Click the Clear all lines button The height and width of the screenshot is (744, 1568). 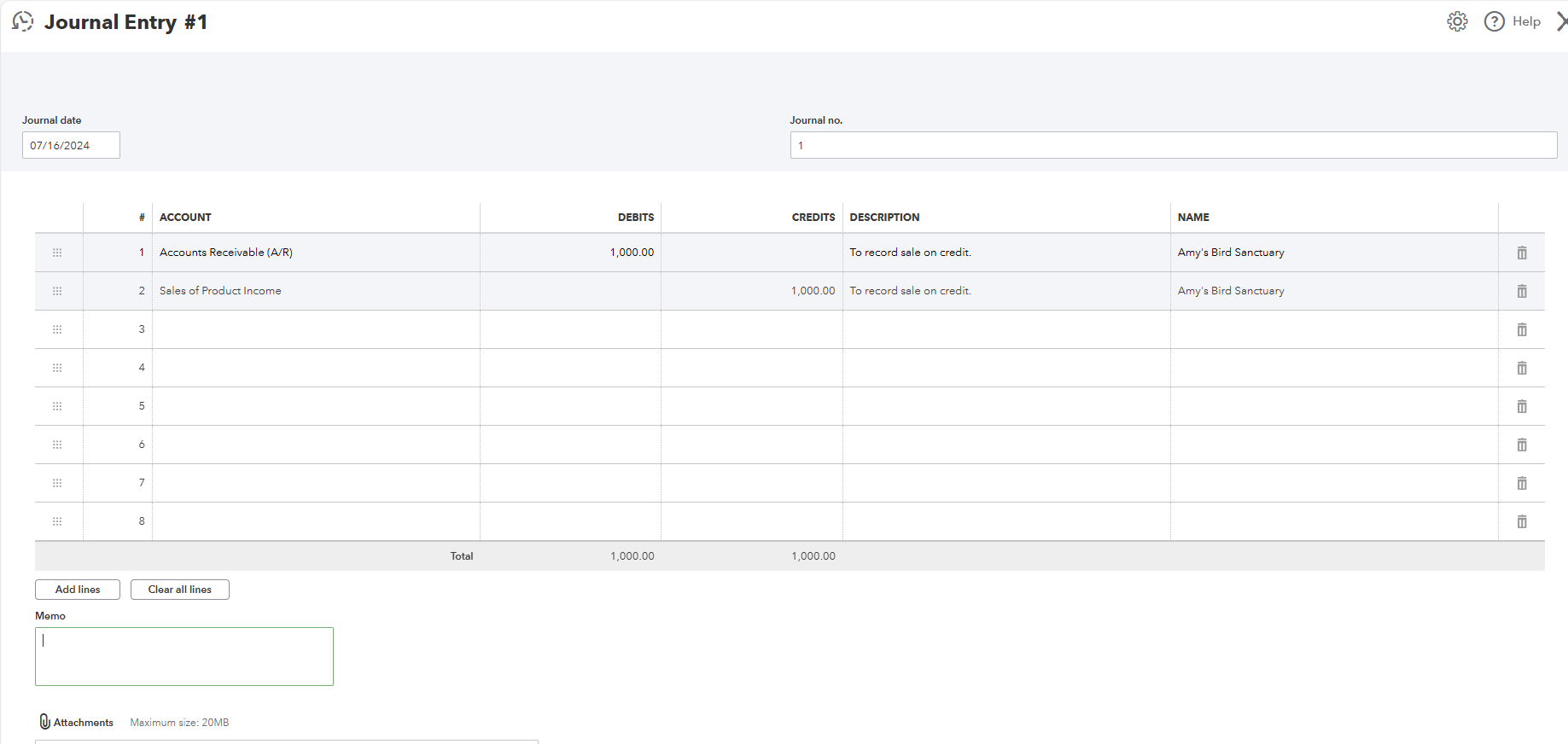tap(179, 590)
